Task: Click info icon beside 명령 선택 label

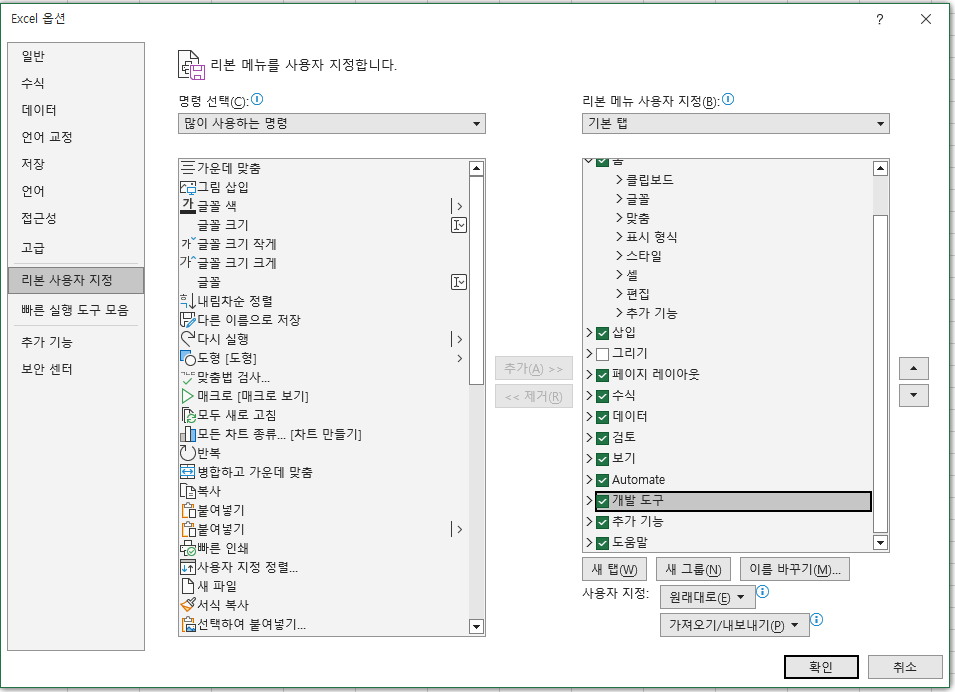Action: [257, 99]
